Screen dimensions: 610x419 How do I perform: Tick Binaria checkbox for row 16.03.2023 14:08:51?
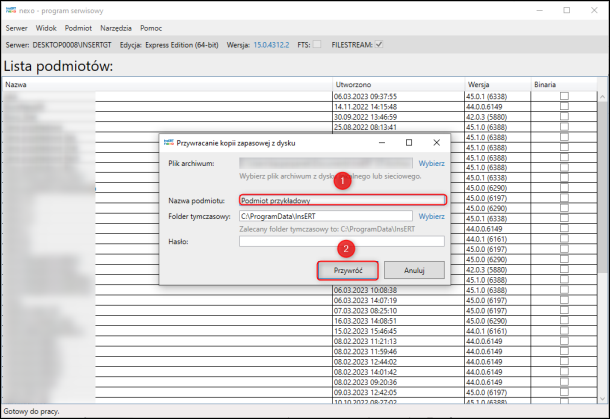coord(564,320)
